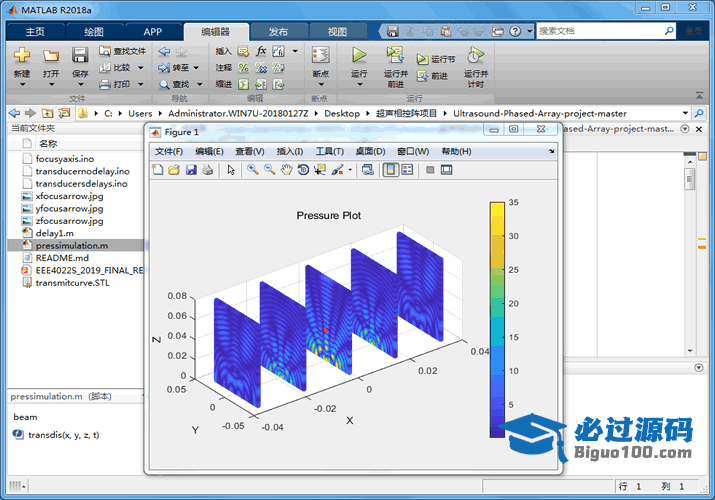The height and width of the screenshot is (500, 715).
Task: Expand the 断点 dropdown arrow
Action: point(321,84)
